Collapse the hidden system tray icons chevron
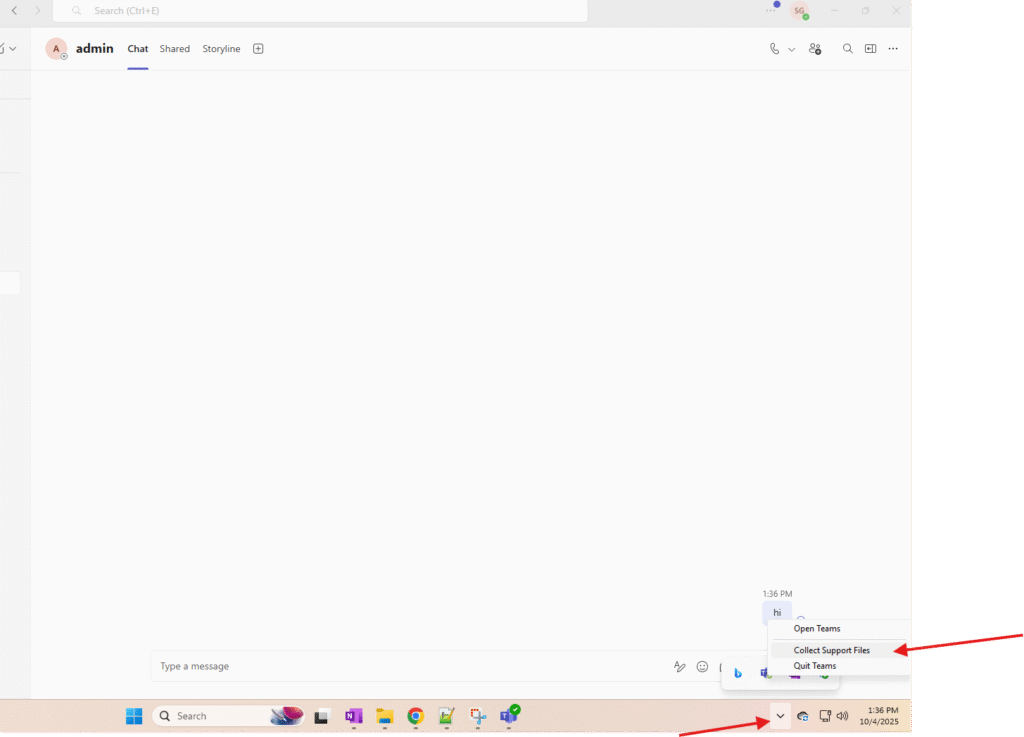This screenshot has height=737, width=1024. tap(780, 716)
